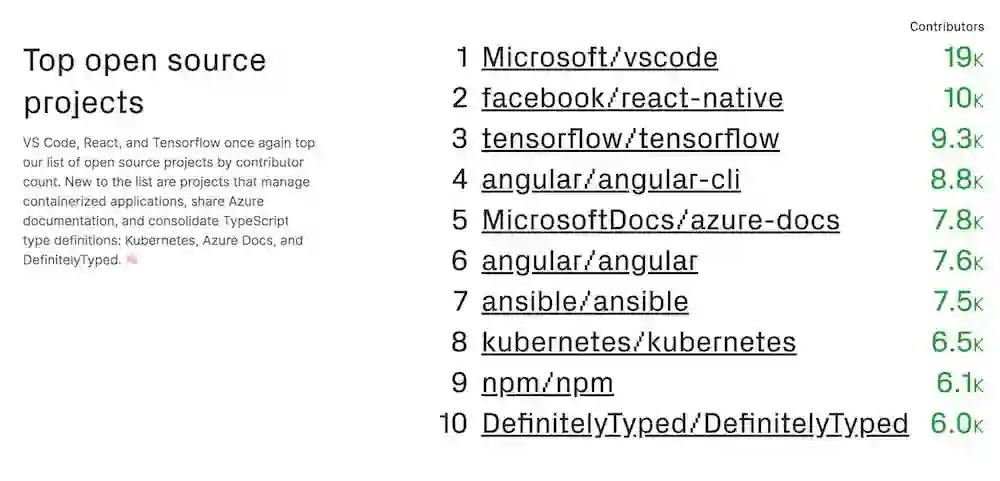Image resolution: width=1000 pixels, height=481 pixels.
Task: Click the facebook/react-native link
Action: coord(632,99)
